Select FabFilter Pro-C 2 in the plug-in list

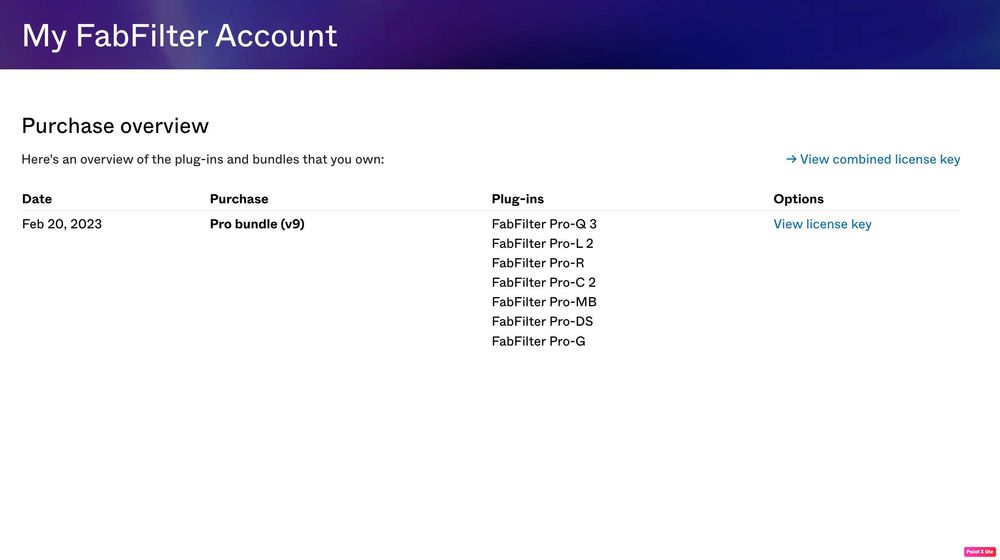543,282
